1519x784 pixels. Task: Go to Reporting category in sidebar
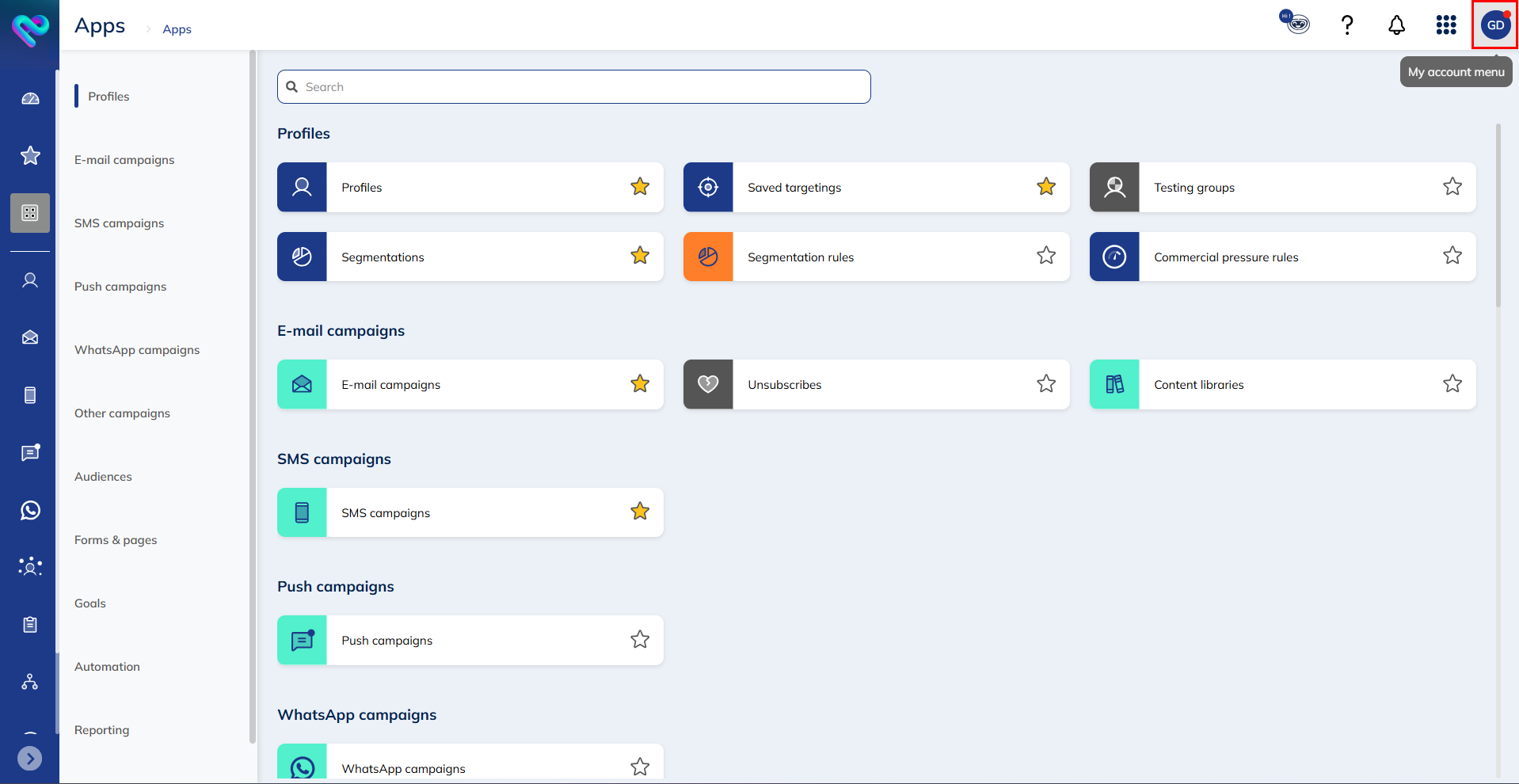click(101, 730)
